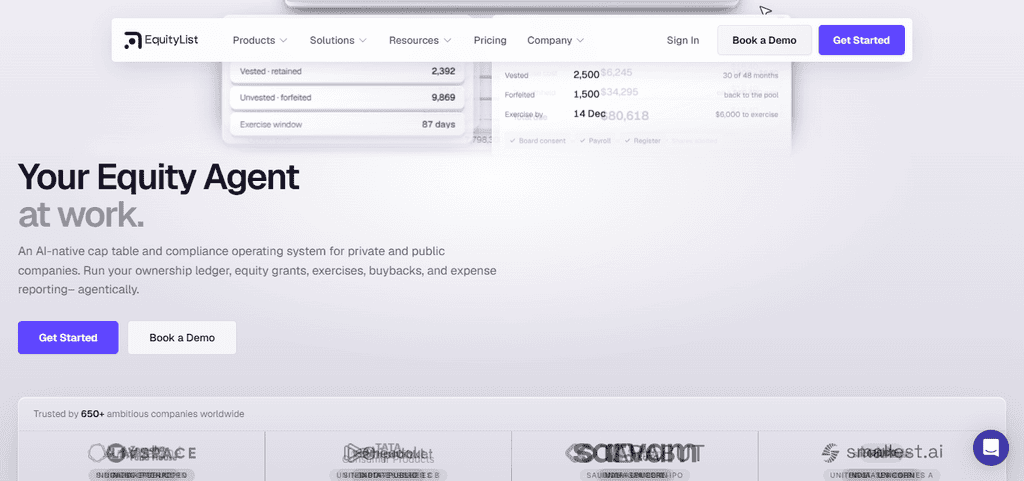Screen dimensions: 1024x481
Task: Toggle the Payroll check item
Action: click(594, 140)
